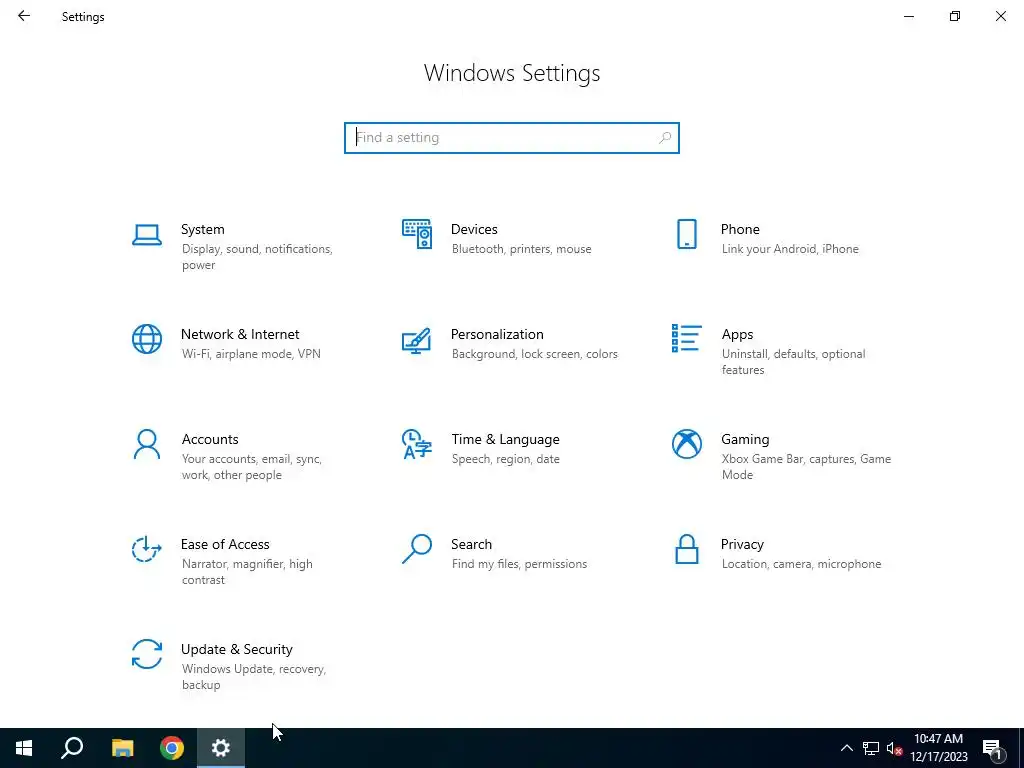Screen dimensions: 1024x768
Task: Click the magnifier in Find a setting box
Action: point(665,138)
